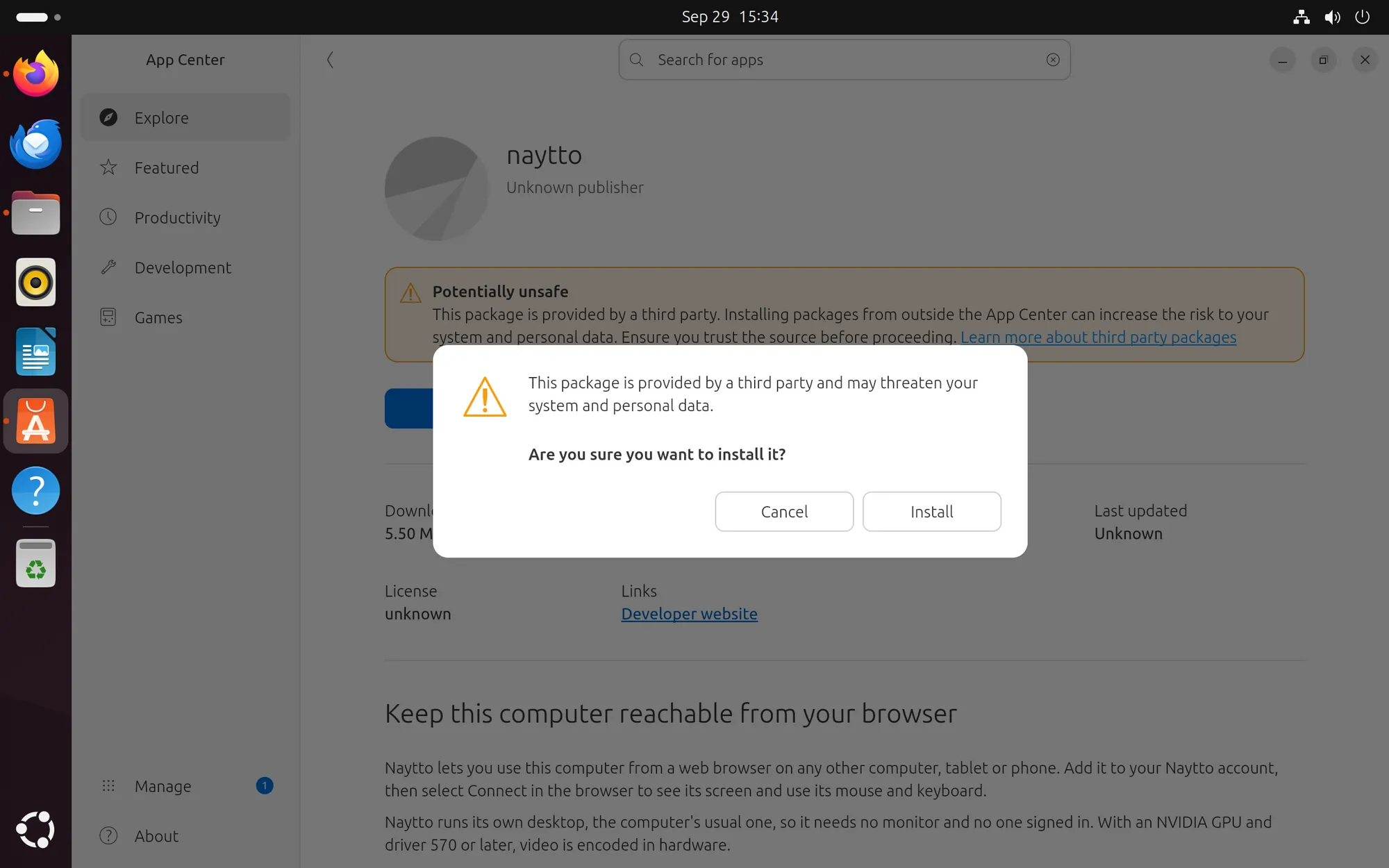Click the Keep this computer reachable heading
1389x868 pixels.
pyautogui.click(x=671, y=714)
